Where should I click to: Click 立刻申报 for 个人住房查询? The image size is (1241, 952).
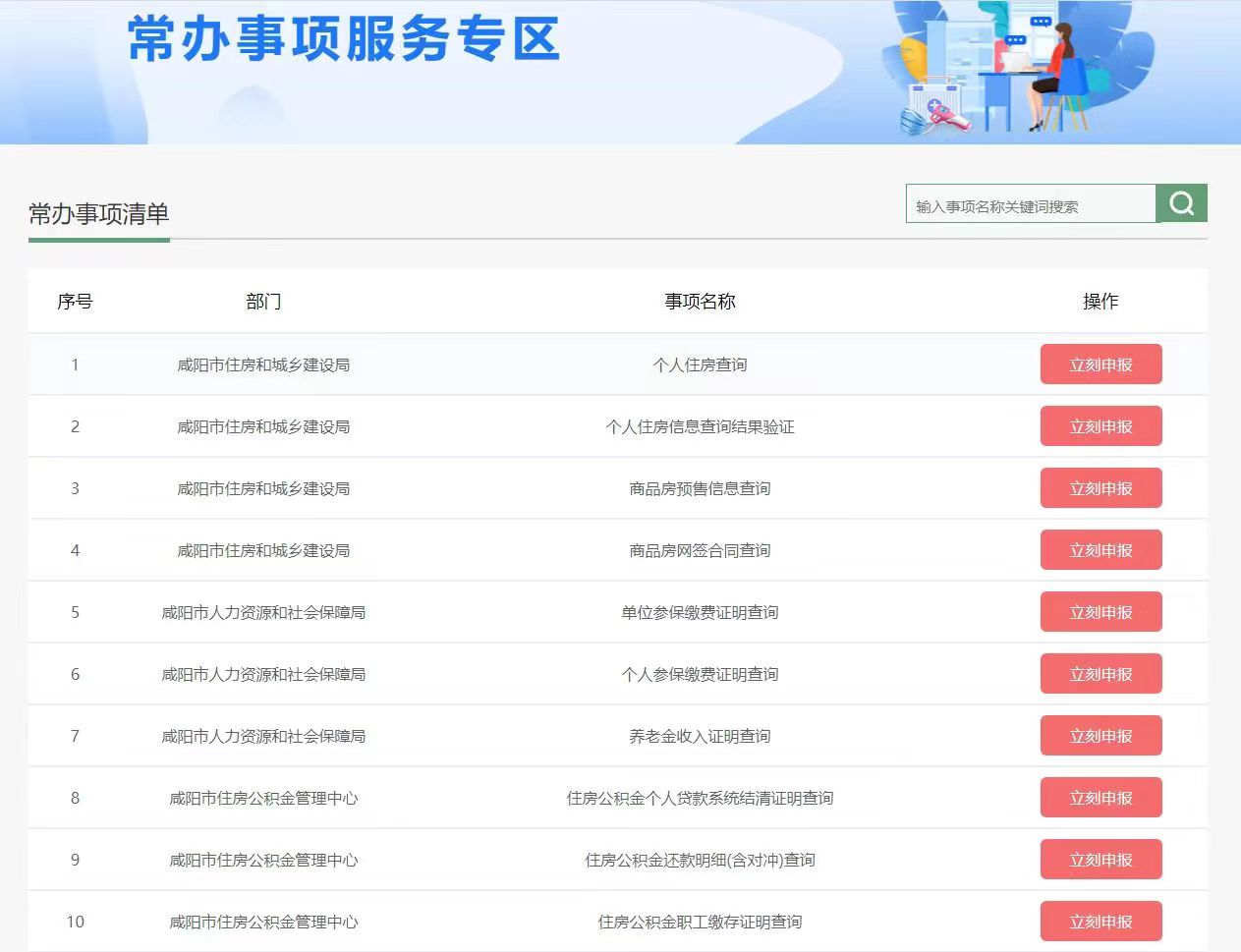1100,364
